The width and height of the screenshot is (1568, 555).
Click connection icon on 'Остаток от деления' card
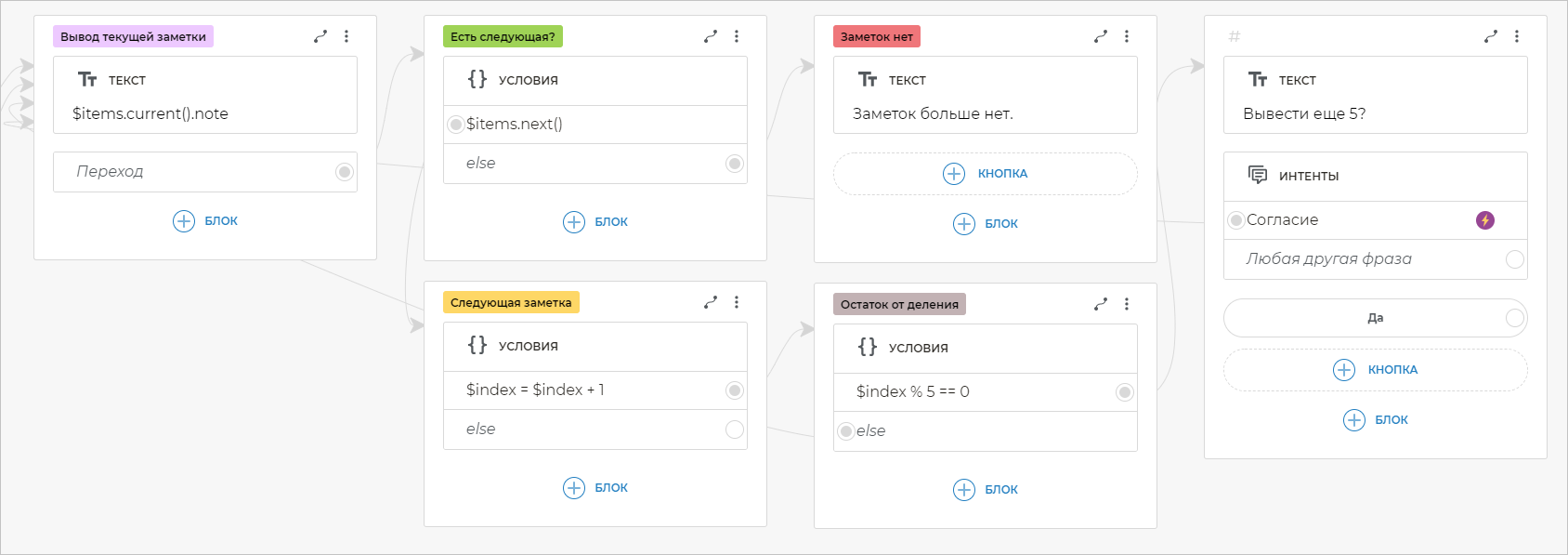pos(1101,304)
